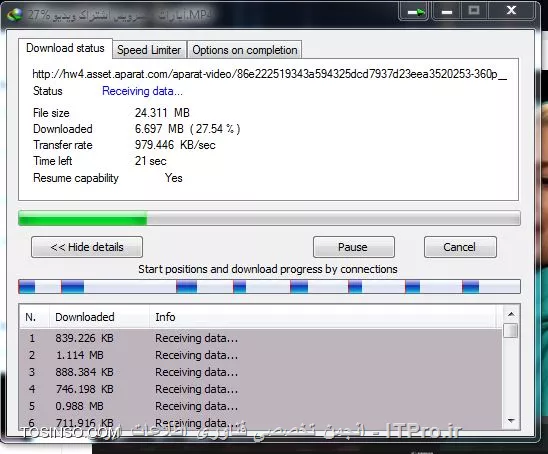Viewport: 548px width, 454px height.
Task: Click the Downloaded column header
Action: tap(99, 317)
